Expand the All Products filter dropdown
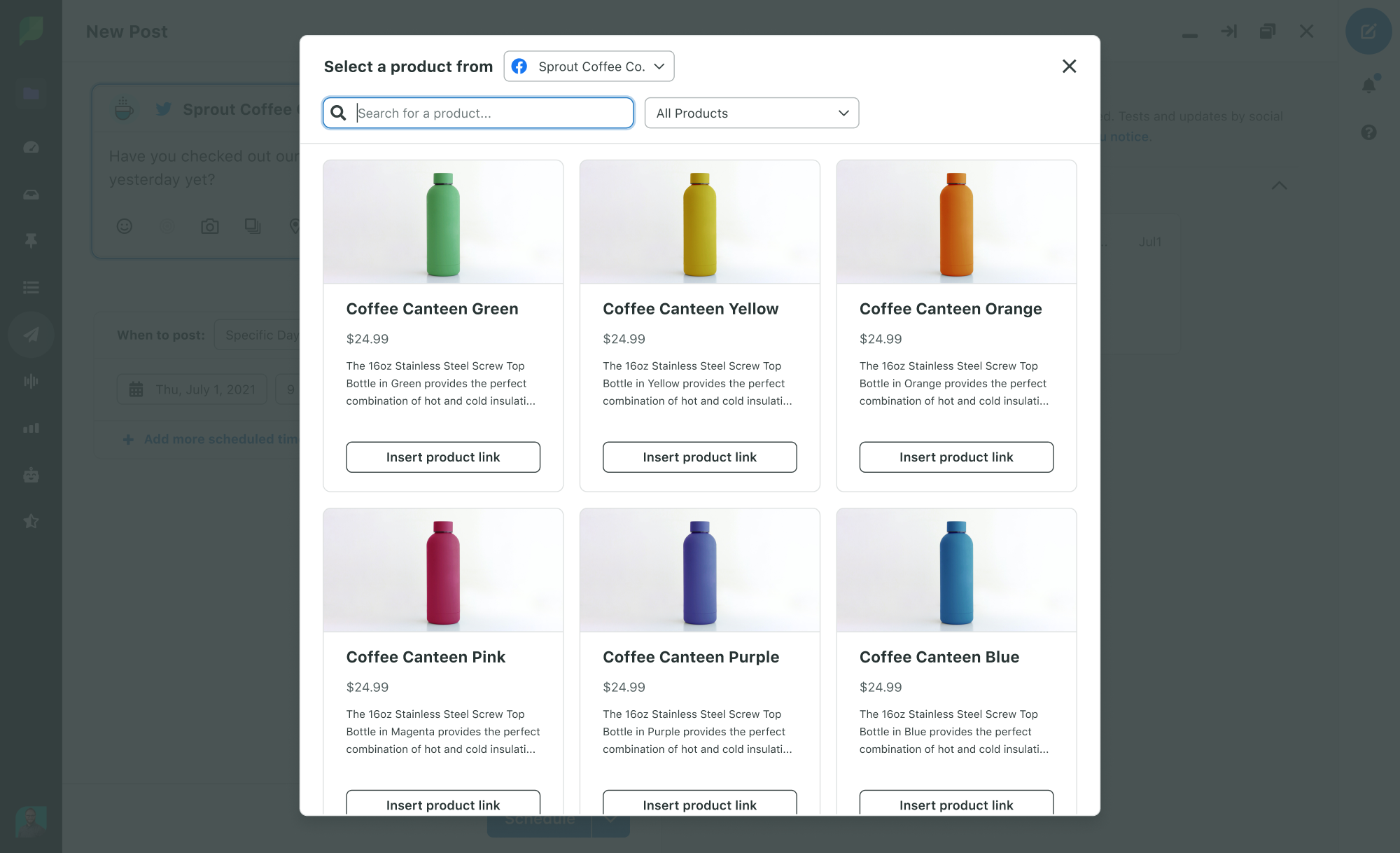The width and height of the screenshot is (1400, 853). [x=749, y=112]
